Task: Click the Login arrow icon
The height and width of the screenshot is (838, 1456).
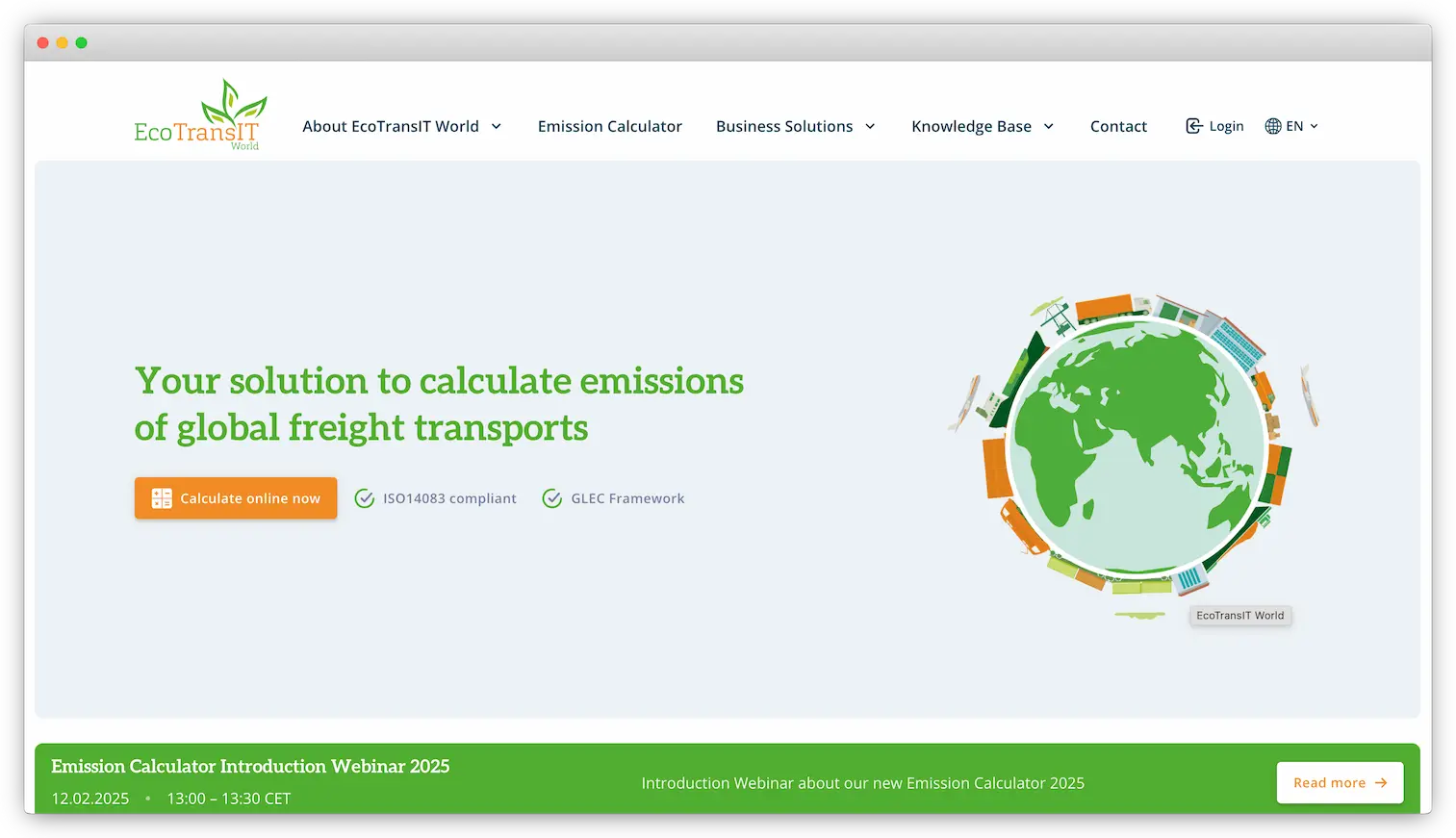Action: click(1194, 126)
